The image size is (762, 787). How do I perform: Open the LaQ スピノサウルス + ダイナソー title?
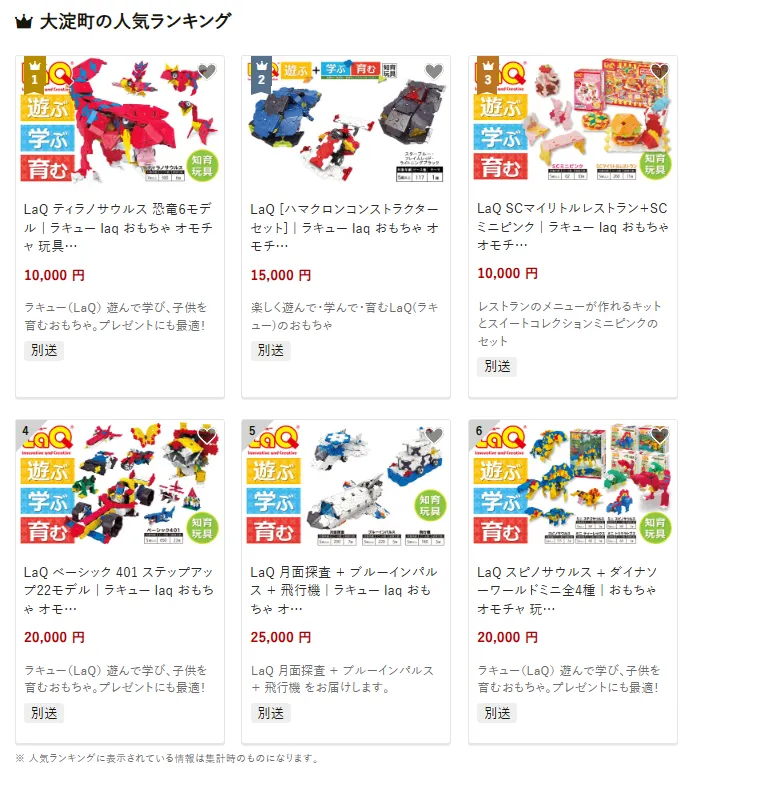[x=567, y=590]
